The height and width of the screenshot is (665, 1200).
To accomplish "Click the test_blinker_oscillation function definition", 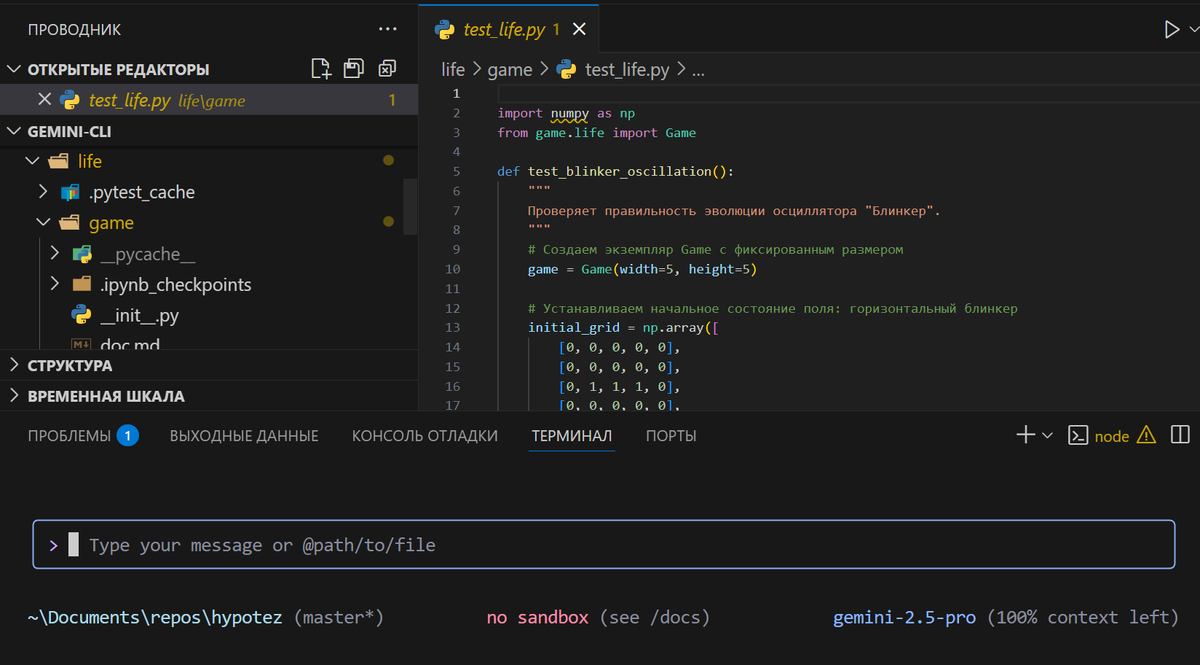I will pyautogui.click(x=616, y=171).
